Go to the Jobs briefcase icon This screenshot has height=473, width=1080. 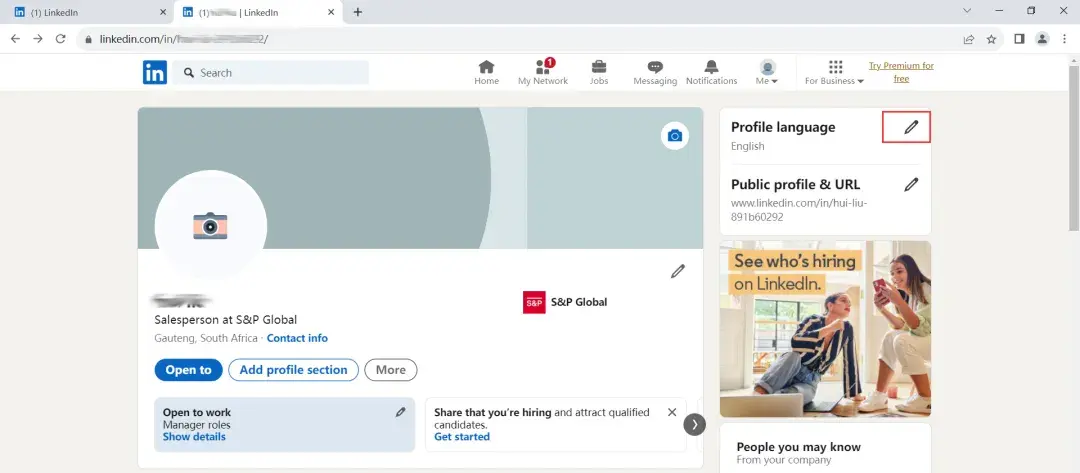click(598, 67)
